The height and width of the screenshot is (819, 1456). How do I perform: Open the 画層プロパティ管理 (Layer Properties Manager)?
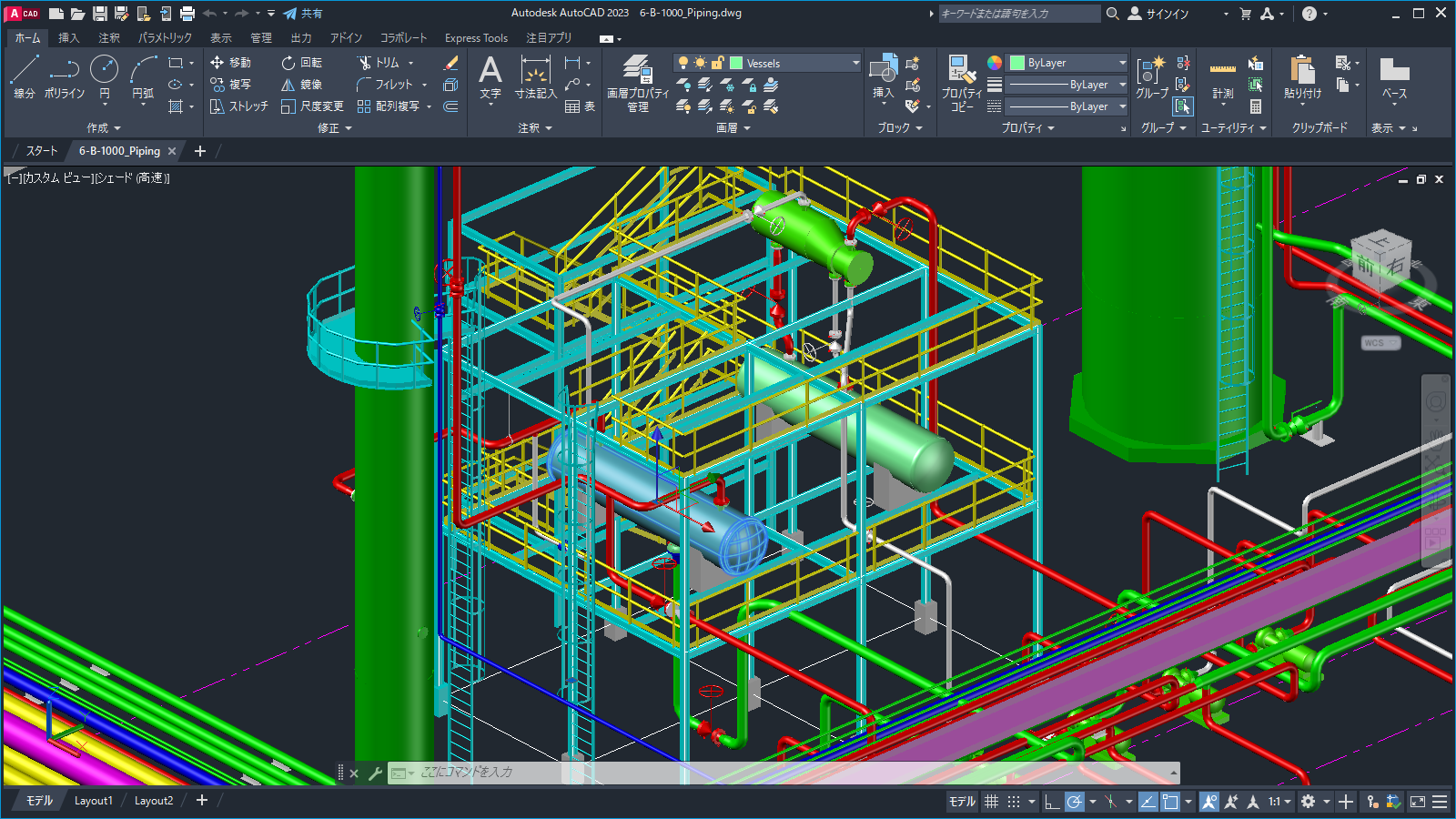coord(637,82)
